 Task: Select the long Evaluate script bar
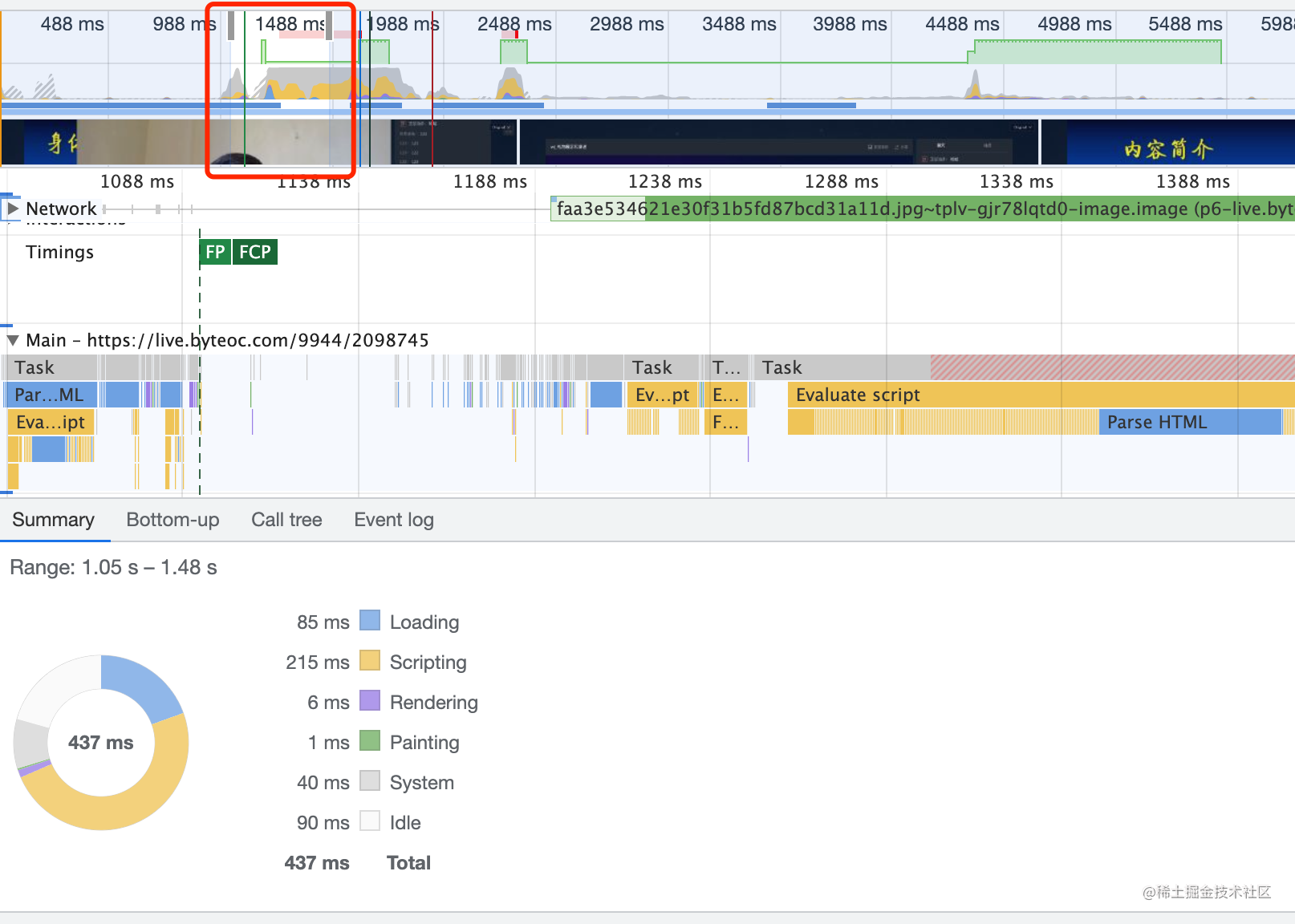point(1041,395)
